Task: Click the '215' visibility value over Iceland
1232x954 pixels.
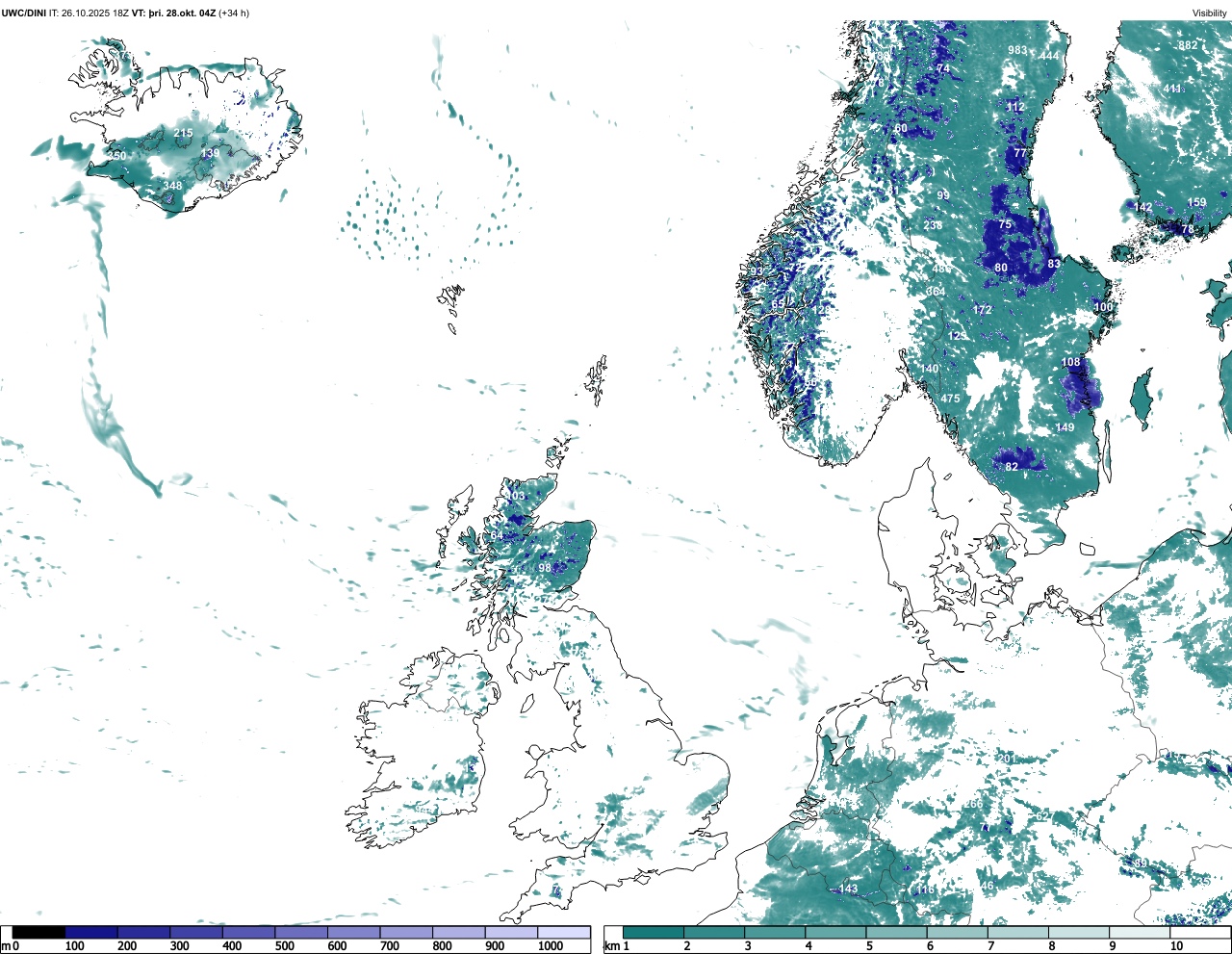Action: (183, 133)
